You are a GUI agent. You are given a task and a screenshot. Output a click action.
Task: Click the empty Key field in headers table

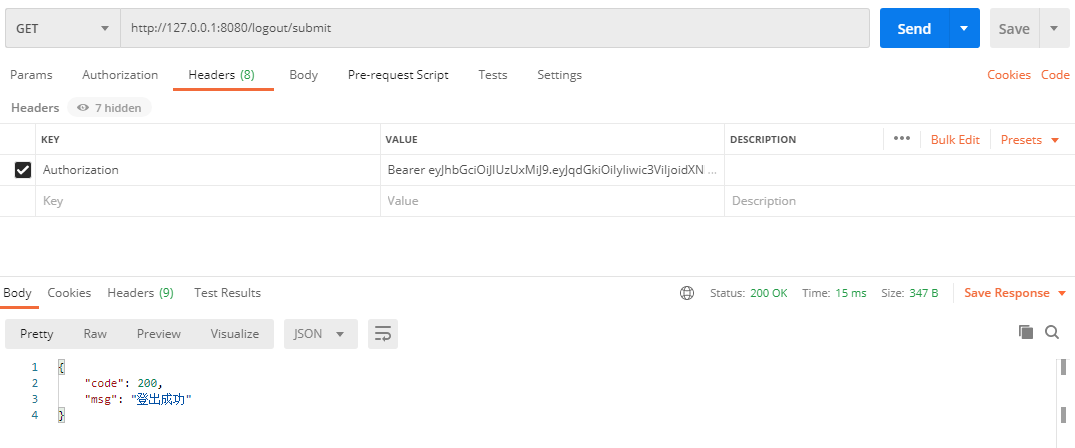tap(208, 201)
